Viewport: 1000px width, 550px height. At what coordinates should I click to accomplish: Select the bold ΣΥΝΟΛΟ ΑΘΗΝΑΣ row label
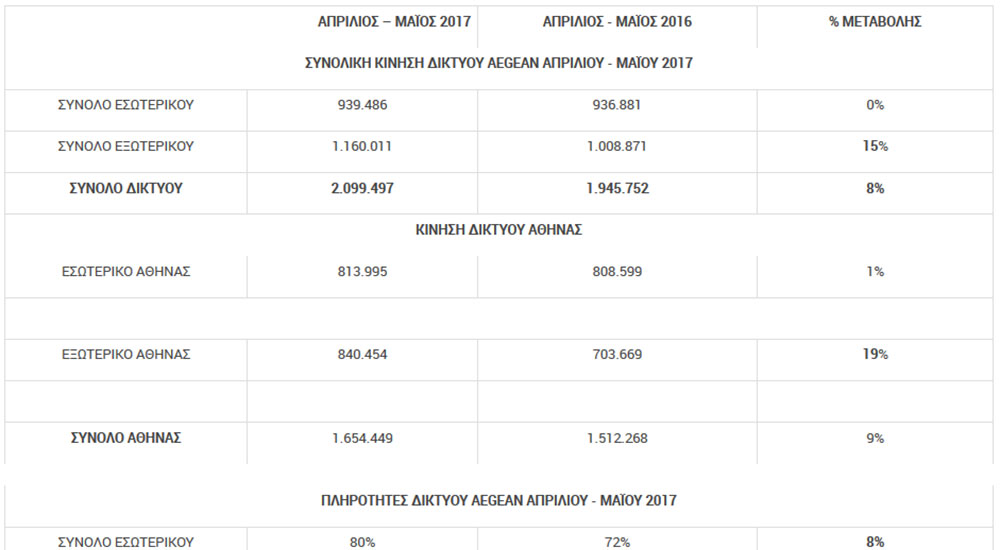coord(126,438)
